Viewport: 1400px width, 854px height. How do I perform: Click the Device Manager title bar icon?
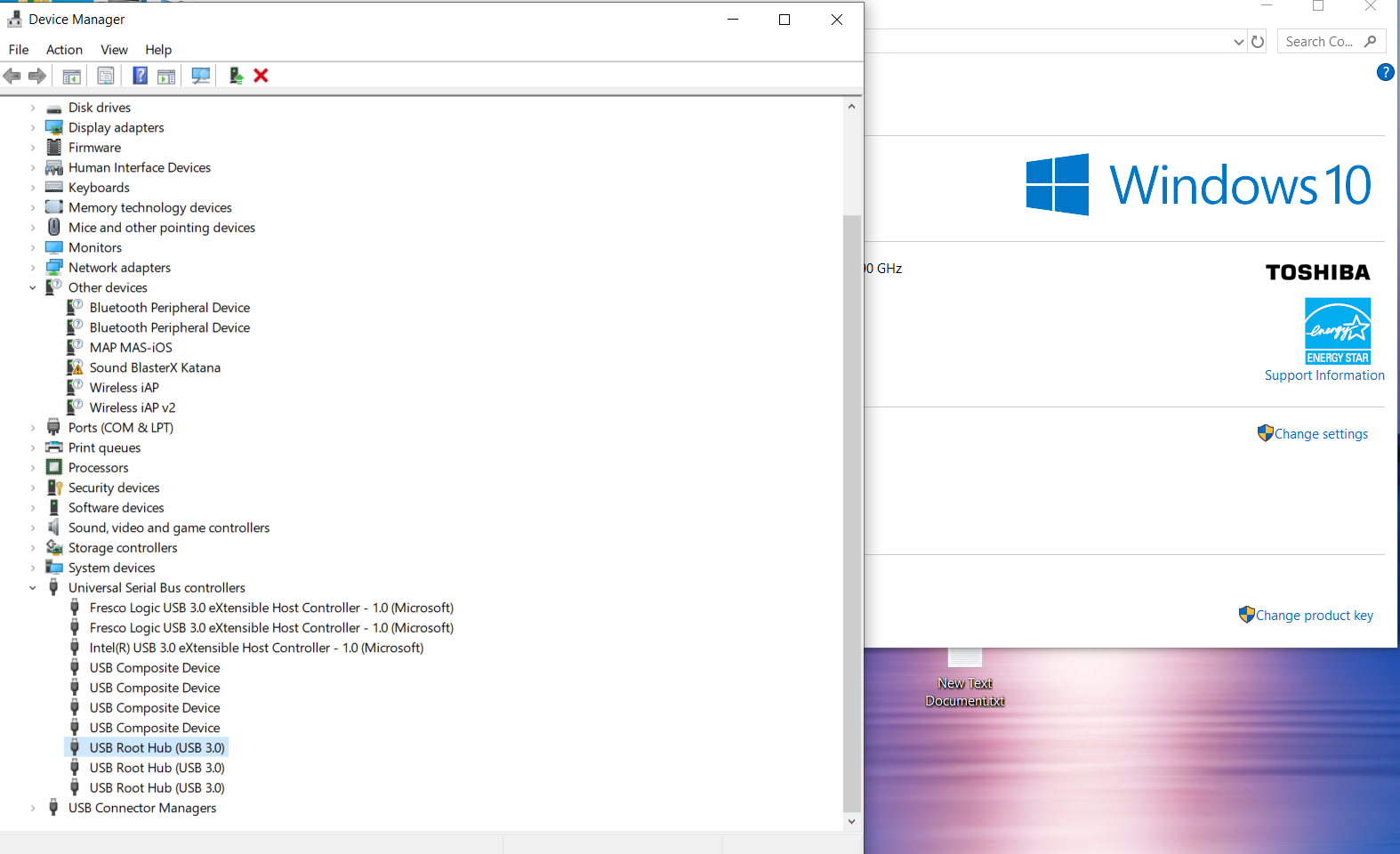[x=14, y=19]
